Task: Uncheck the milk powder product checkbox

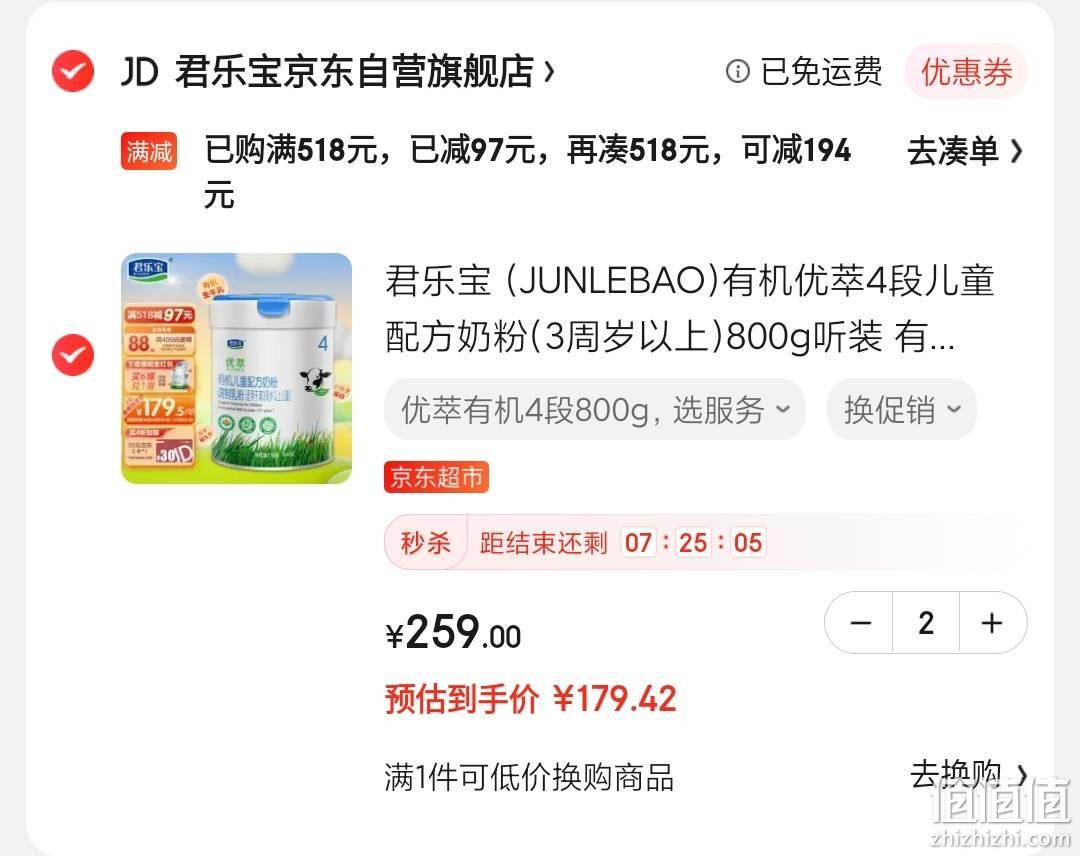Action: 73,355
